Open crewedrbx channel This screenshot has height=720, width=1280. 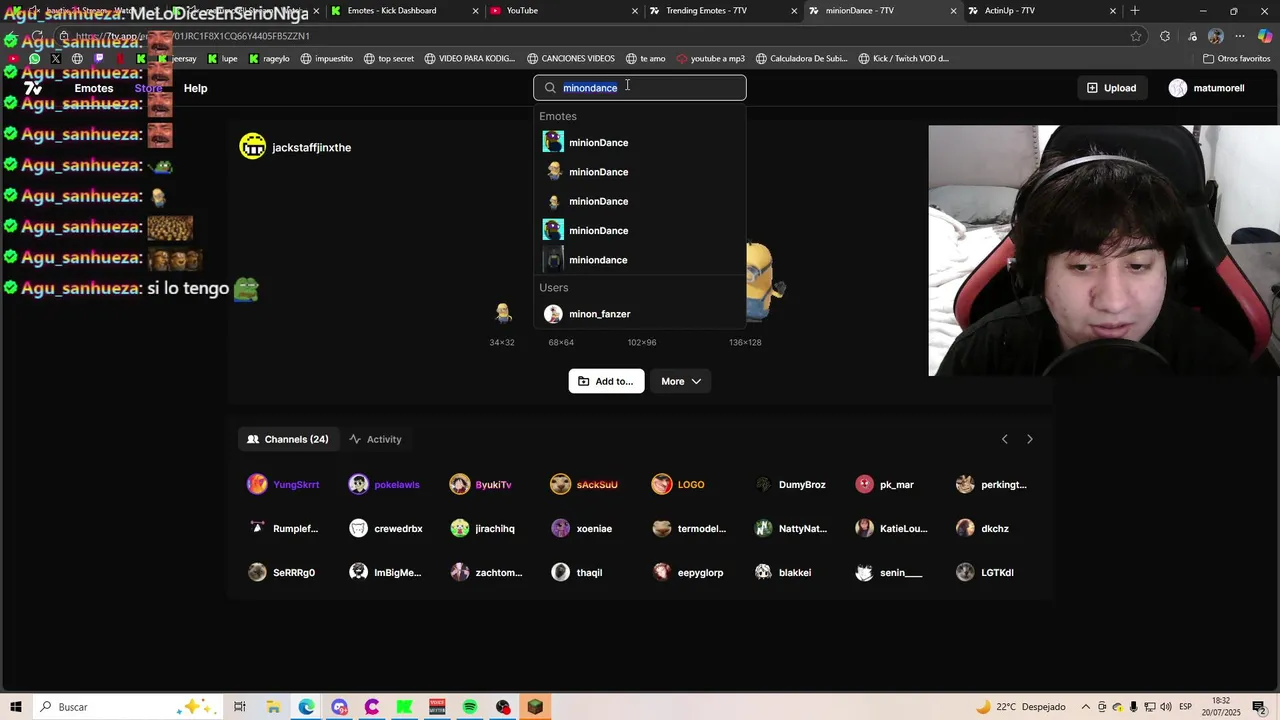(386, 529)
